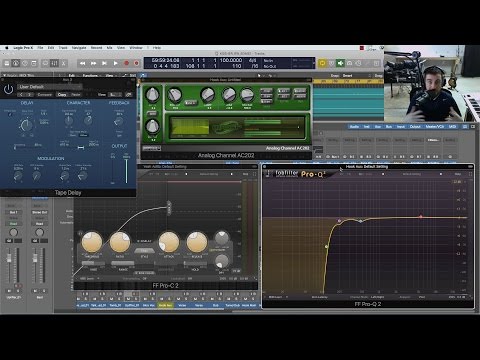
Task: Open the Library from Logic's toolbar
Action: click(x=7, y=63)
